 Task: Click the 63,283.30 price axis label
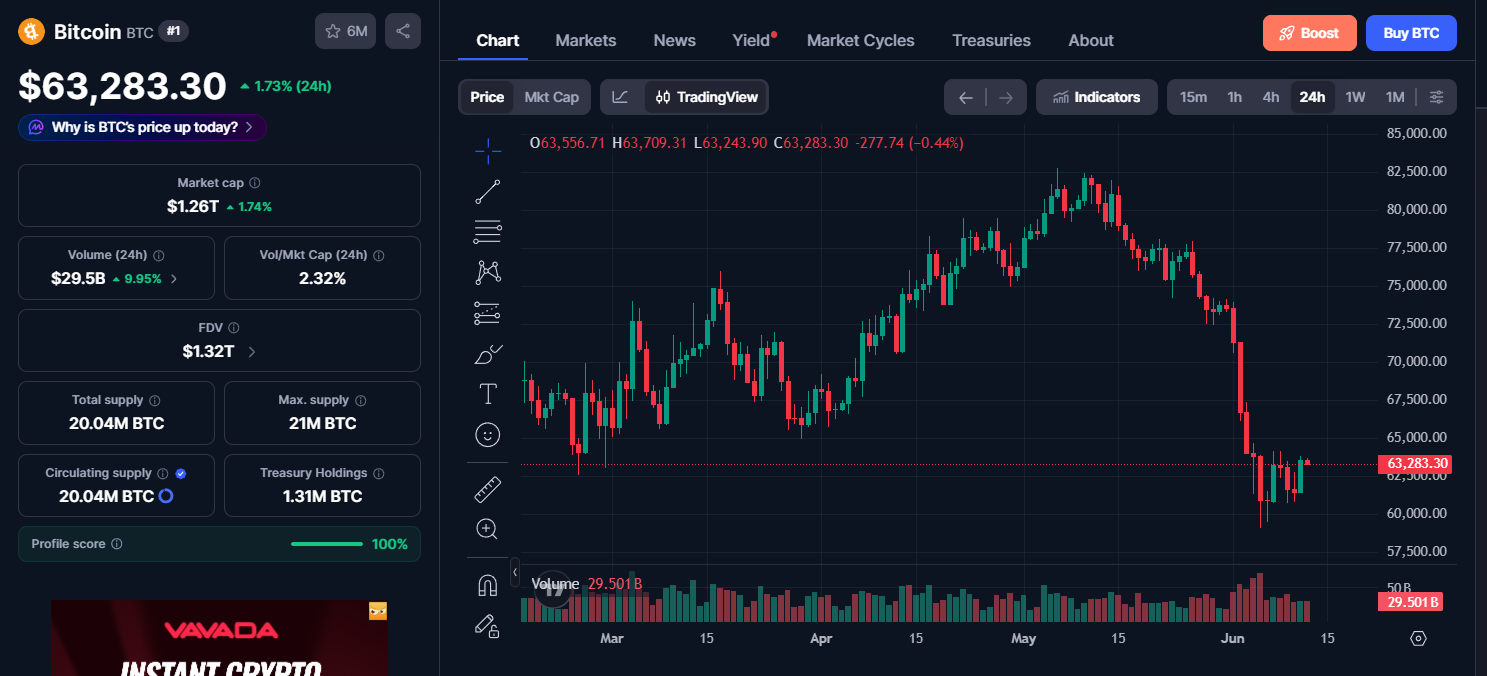pos(1415,464)
